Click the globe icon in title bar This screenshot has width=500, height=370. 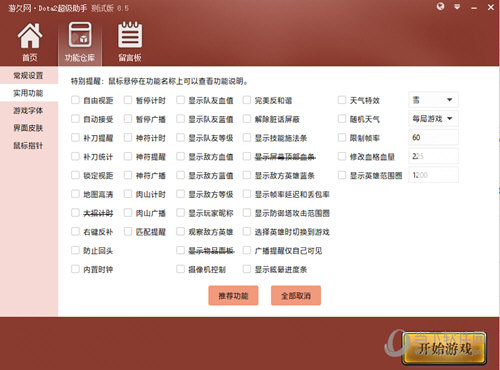(440, 7)
